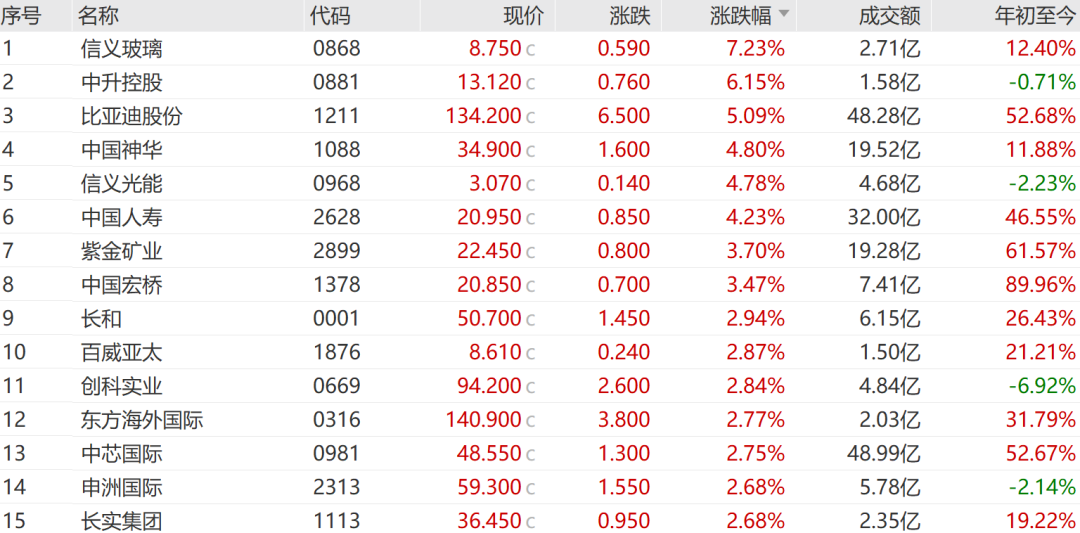Click the 序号 column header
This screenshot has width=1080, height=533.
[x=20, y=15]
